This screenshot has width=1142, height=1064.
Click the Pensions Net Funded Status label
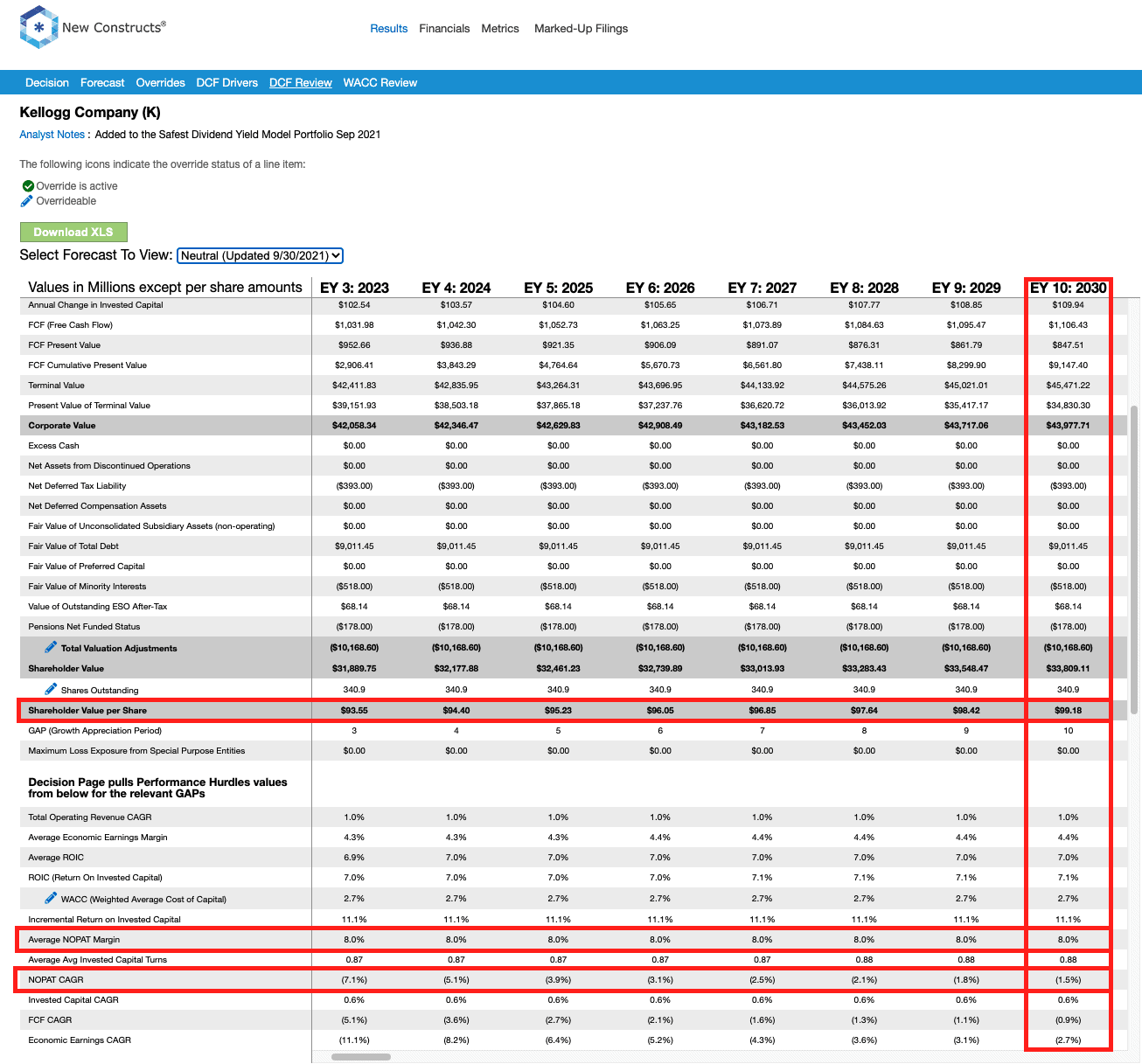point(84,627)
